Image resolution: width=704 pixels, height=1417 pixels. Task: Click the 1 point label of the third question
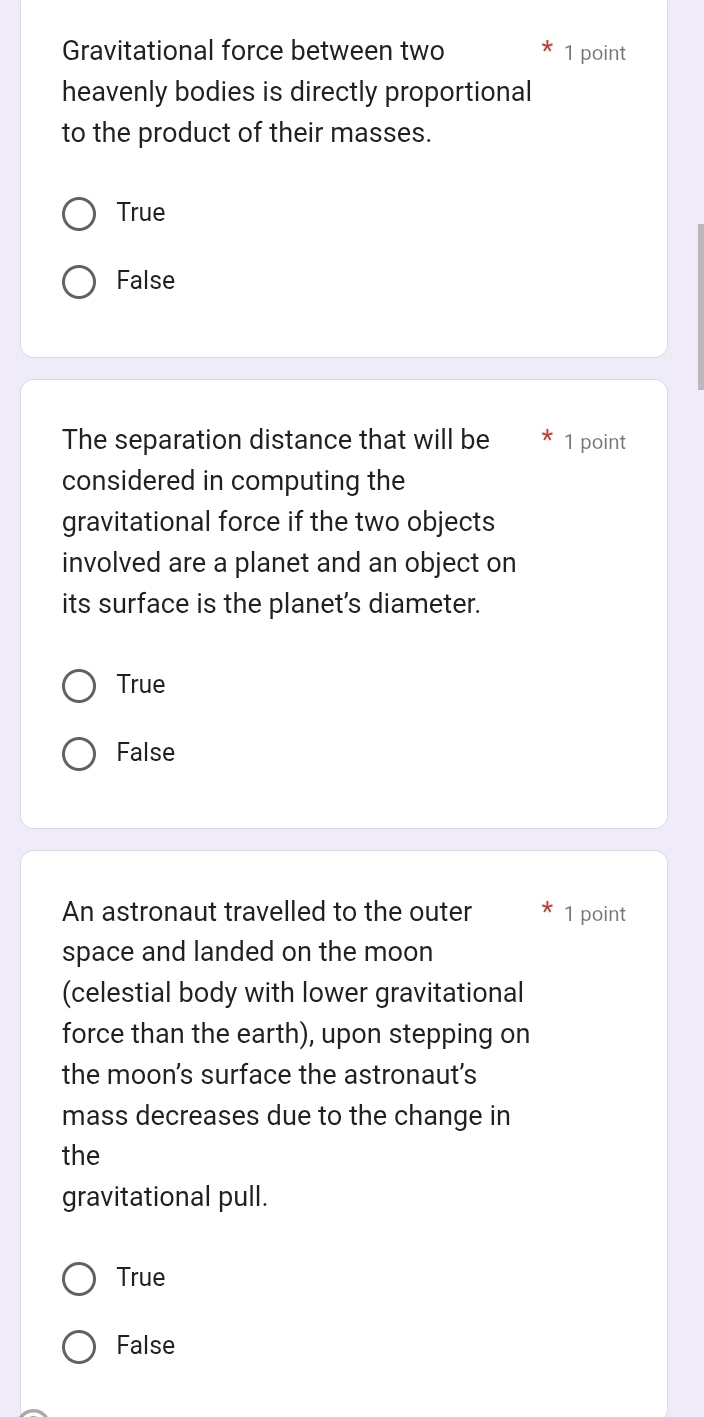[x=595, y=914]
